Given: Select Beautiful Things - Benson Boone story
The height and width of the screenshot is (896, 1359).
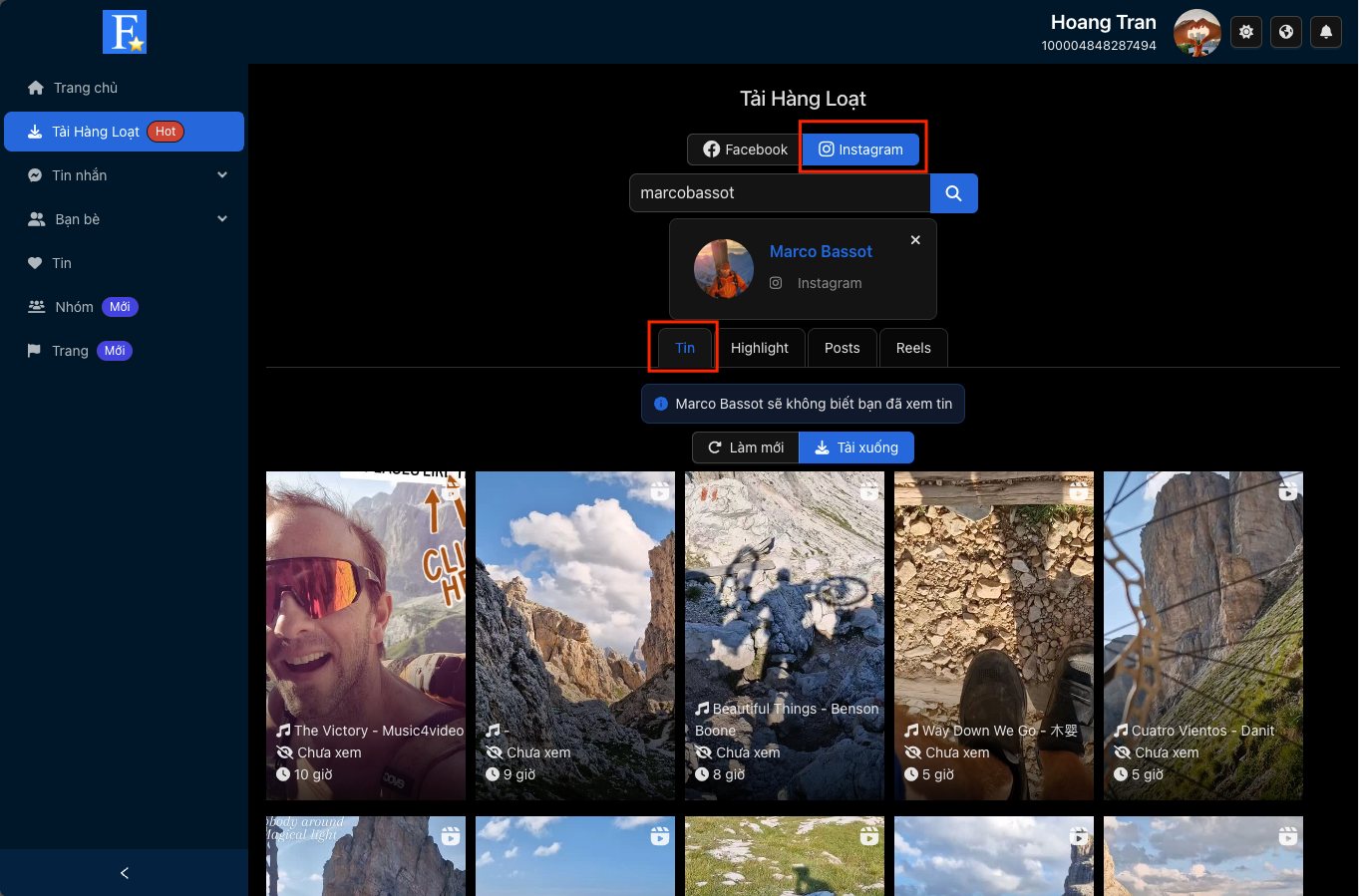Looking at the screenshot, I should [x=785, y=636].
